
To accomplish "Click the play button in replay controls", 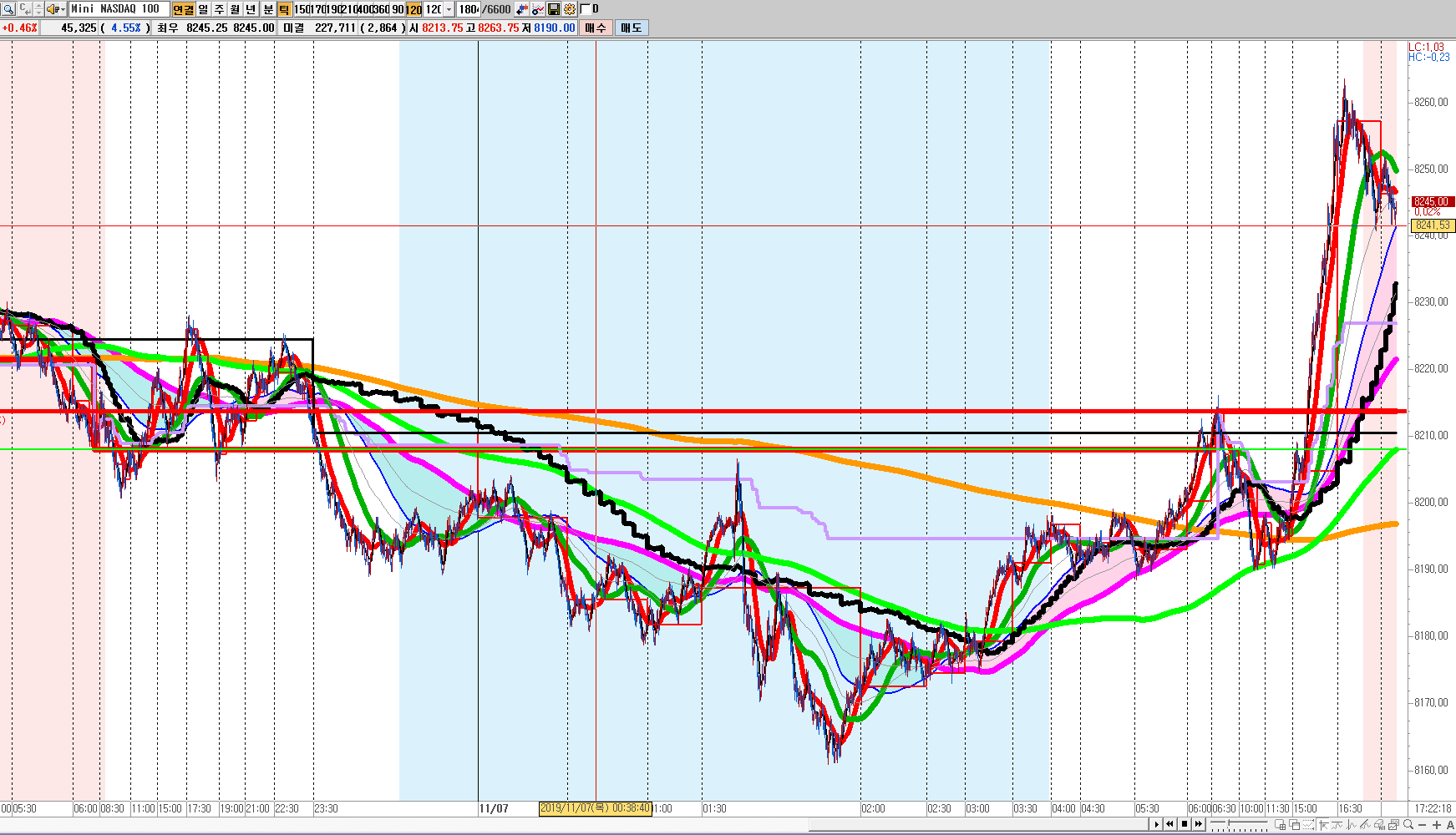I will tap(1157, 824).
